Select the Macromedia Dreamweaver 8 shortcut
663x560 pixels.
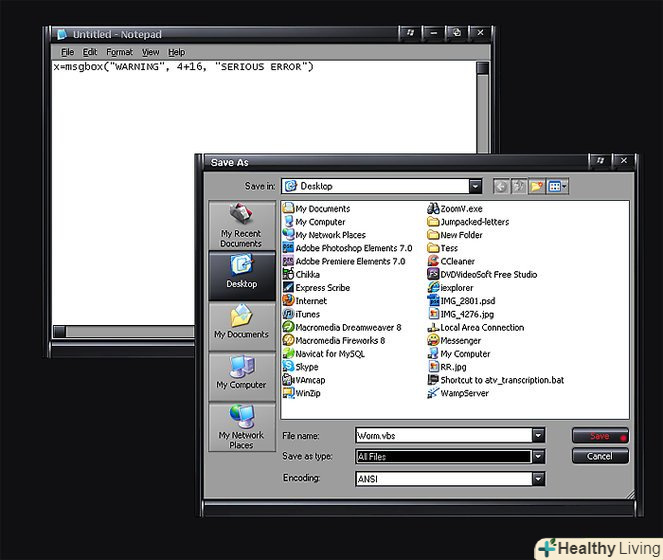[x=347, y=327]
